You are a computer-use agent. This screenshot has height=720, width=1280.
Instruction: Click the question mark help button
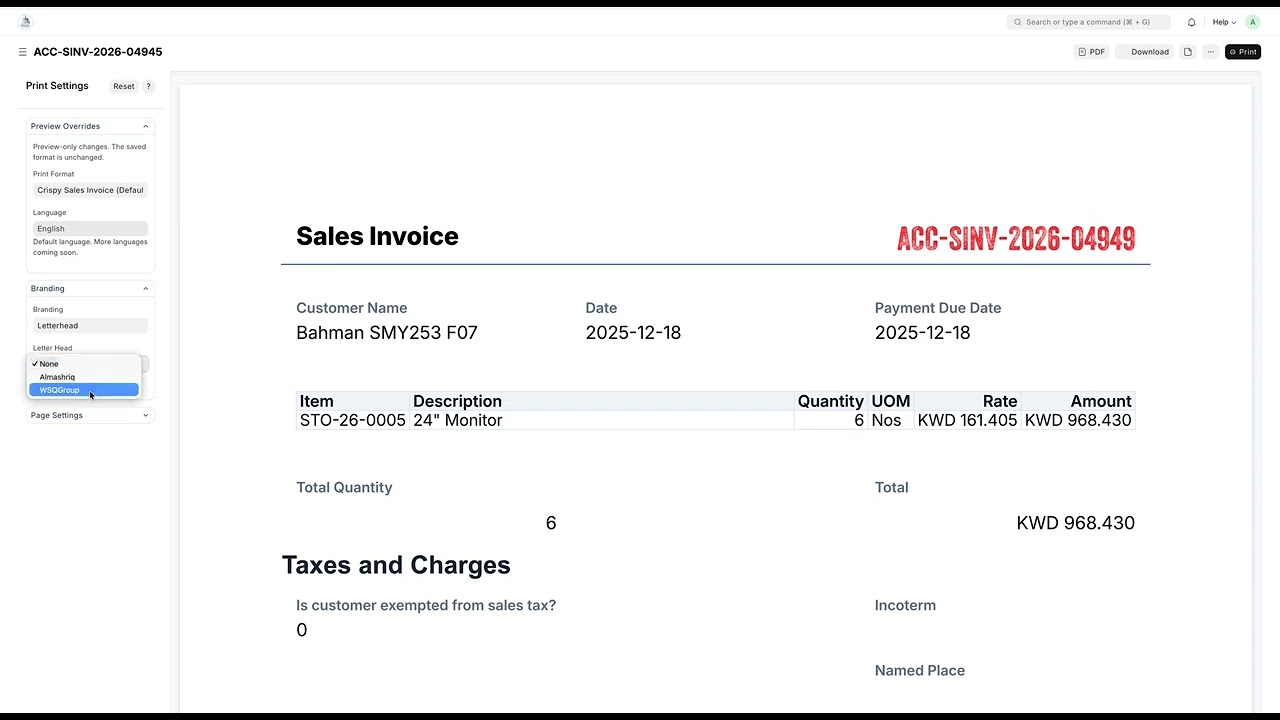[x=148, y=86]
